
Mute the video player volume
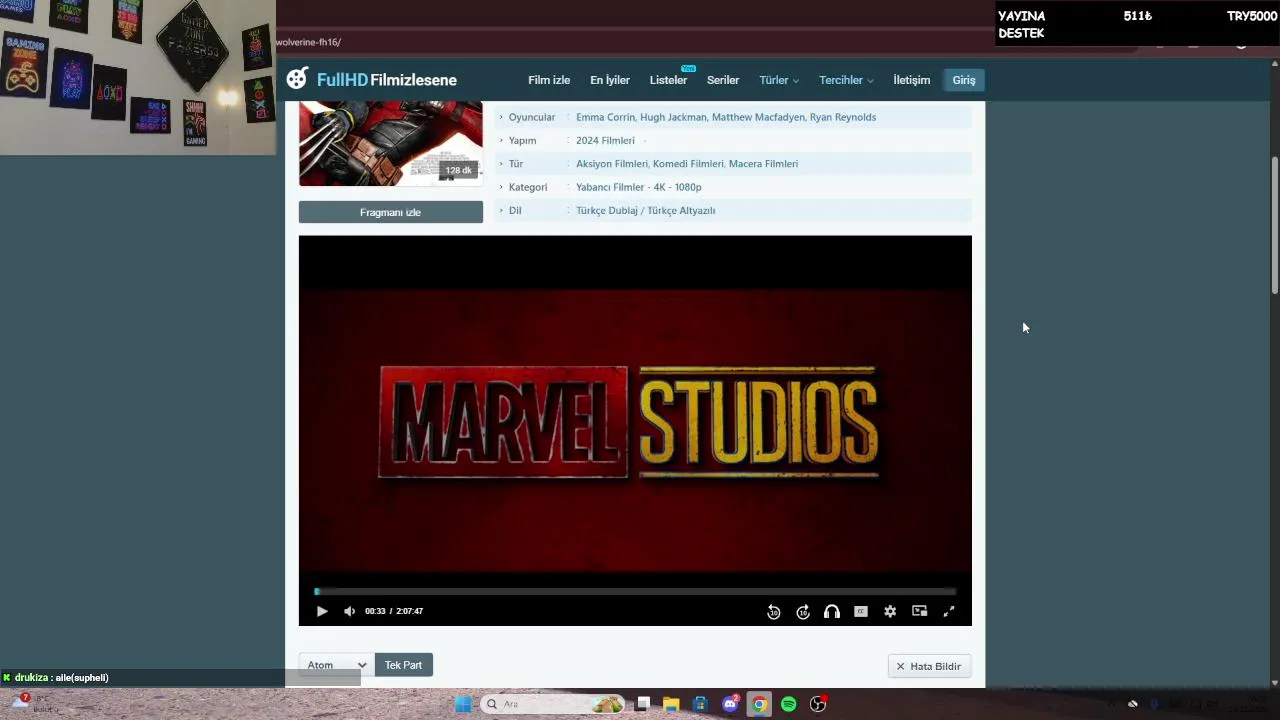coord(349,611)
